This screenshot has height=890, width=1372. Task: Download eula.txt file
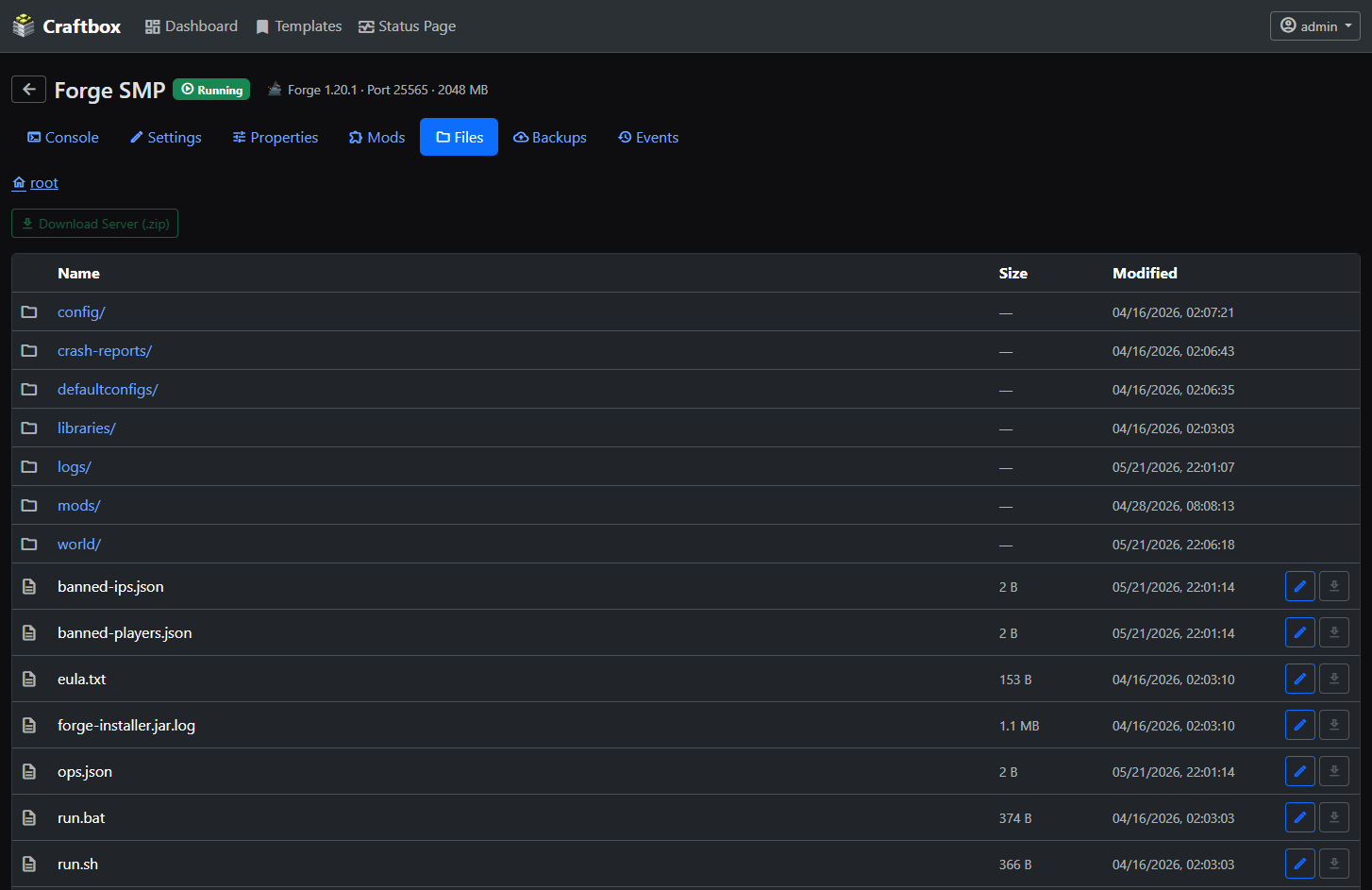click(1334, 679)
